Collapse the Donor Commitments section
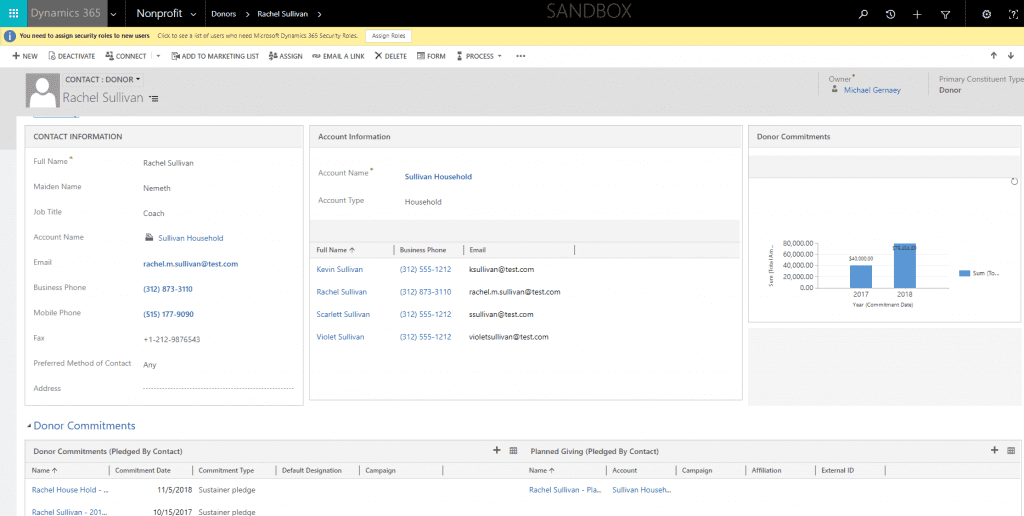 click(x=29, y=426)
